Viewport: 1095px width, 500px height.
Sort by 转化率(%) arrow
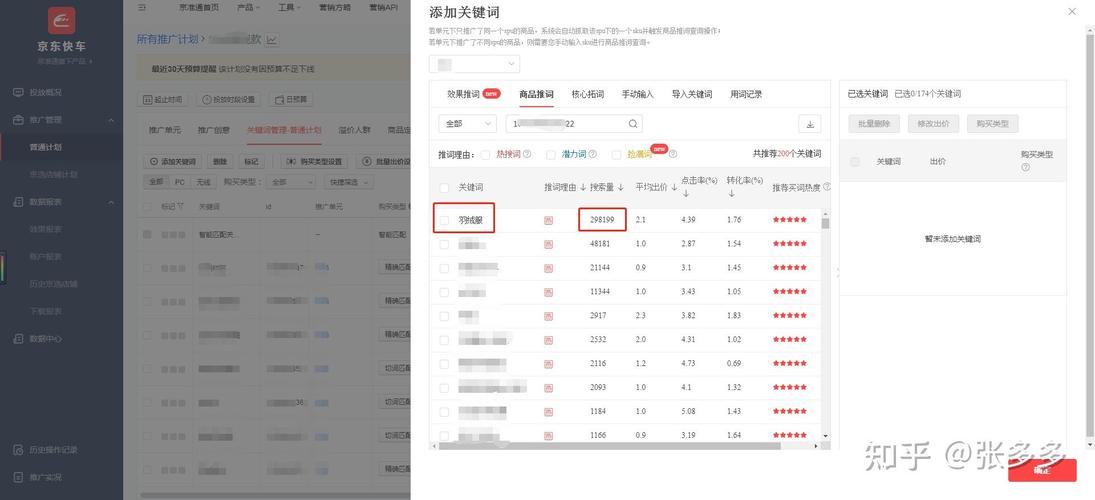[x=730, y=193]
